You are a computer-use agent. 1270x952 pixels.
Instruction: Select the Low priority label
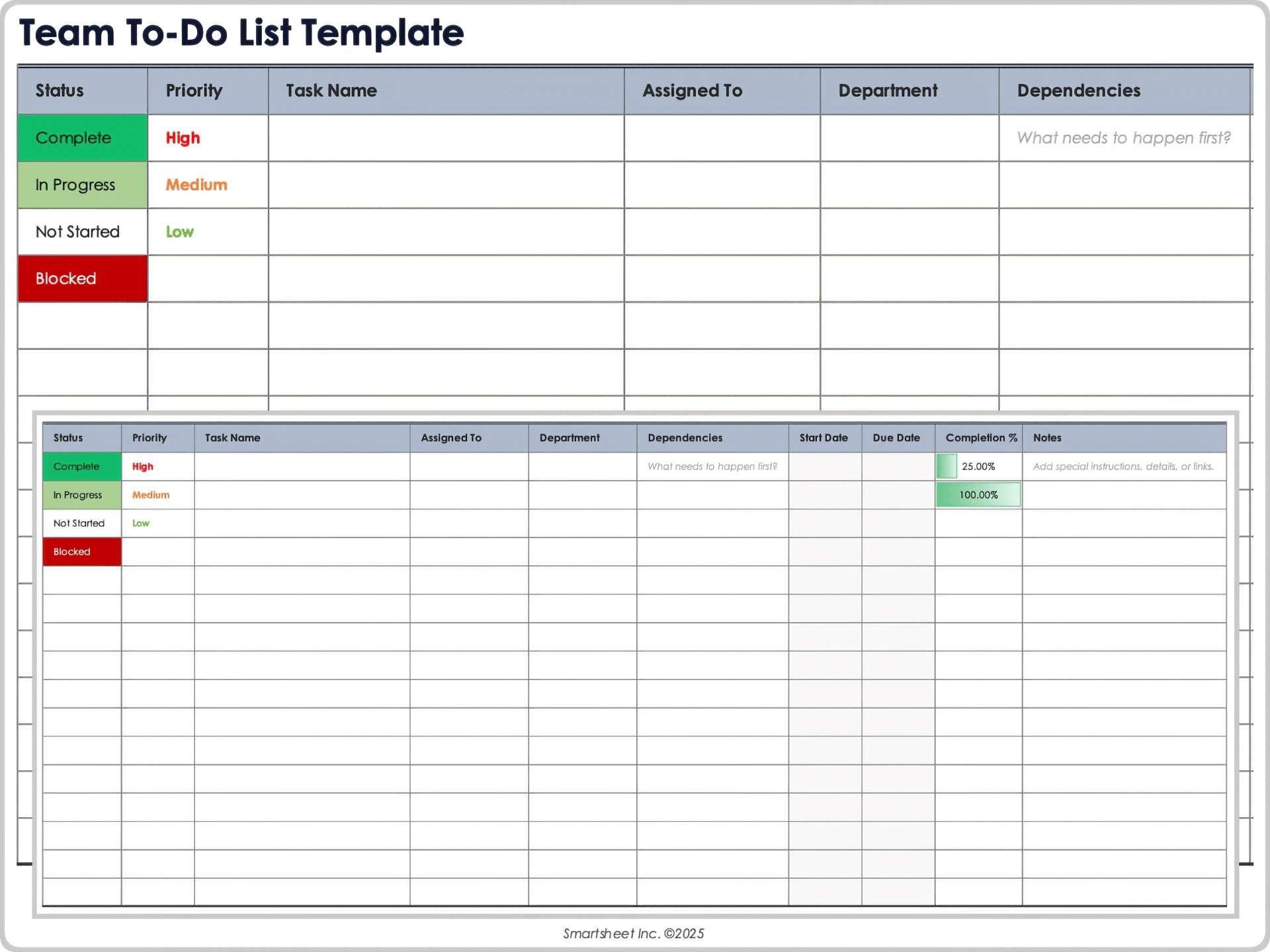179,231
